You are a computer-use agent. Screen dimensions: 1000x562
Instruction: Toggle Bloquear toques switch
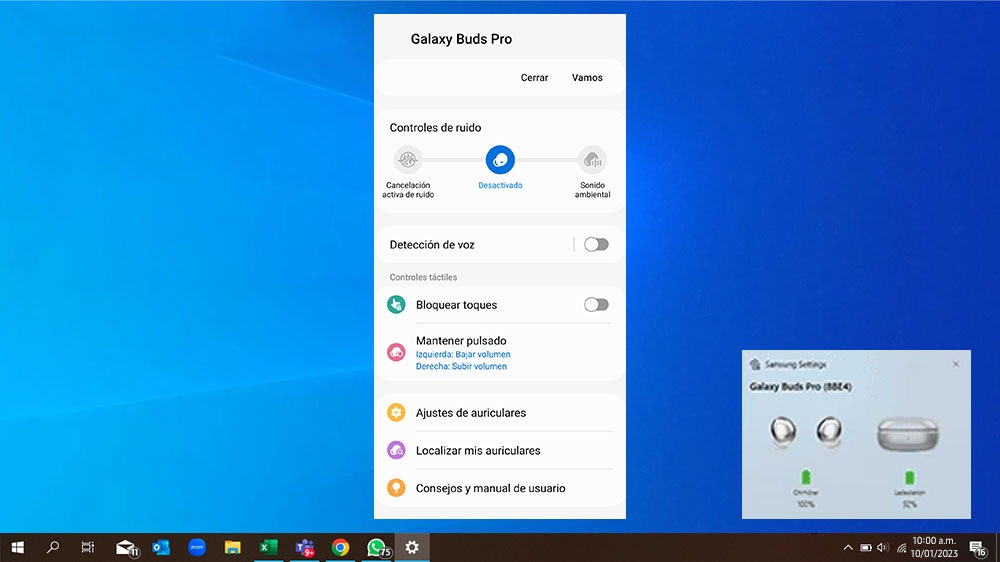click(x=596, y=305)
